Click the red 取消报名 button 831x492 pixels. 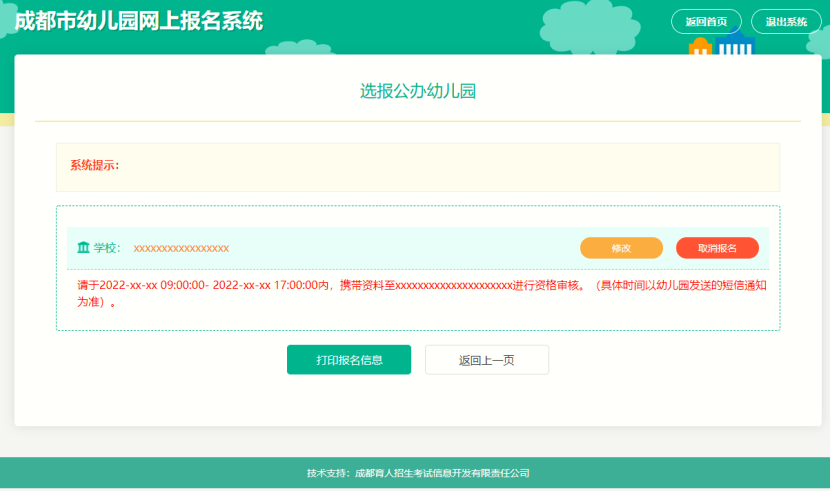717,248
